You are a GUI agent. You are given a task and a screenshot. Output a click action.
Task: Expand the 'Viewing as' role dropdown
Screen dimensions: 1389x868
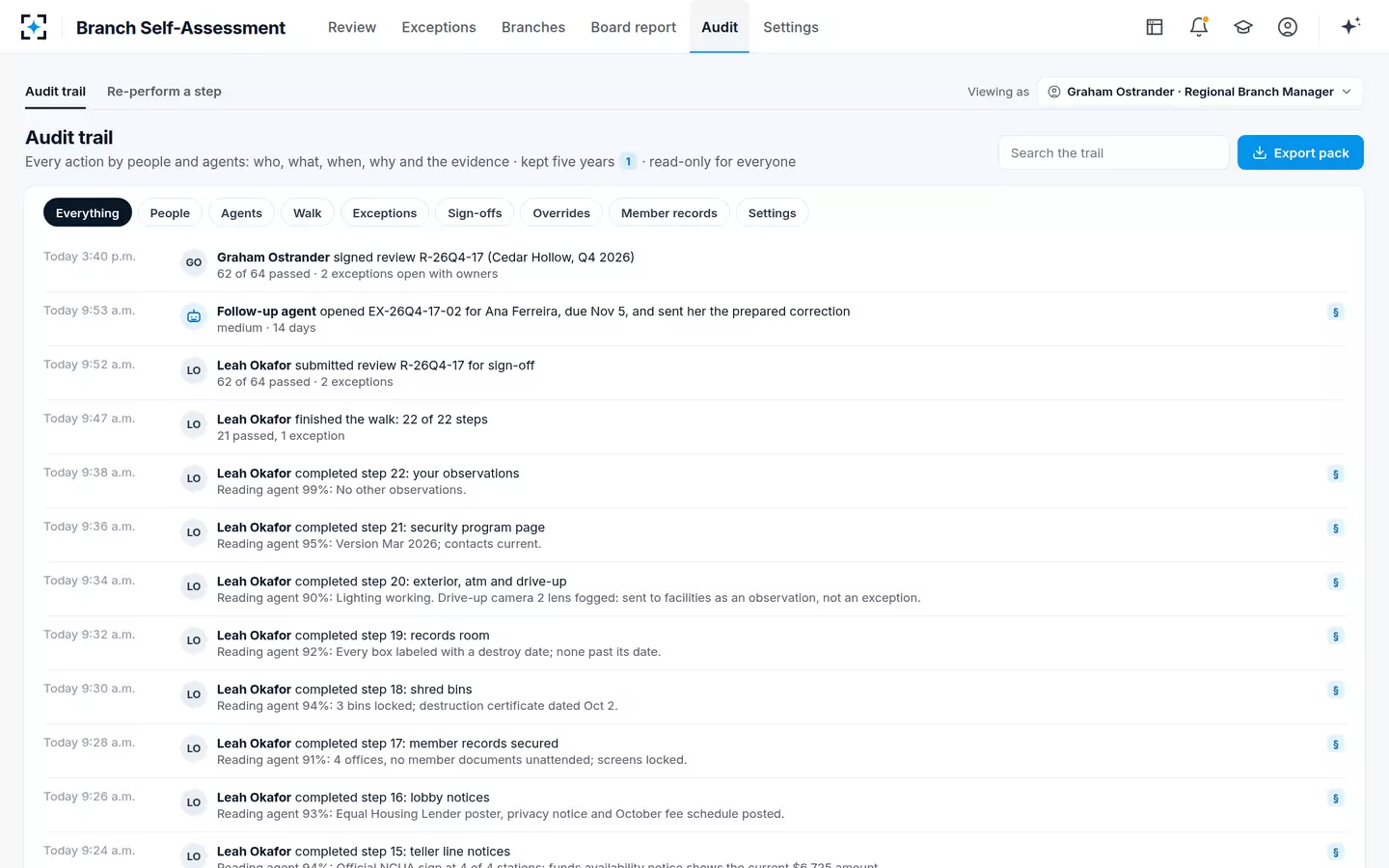click(x=1200, y=92)
